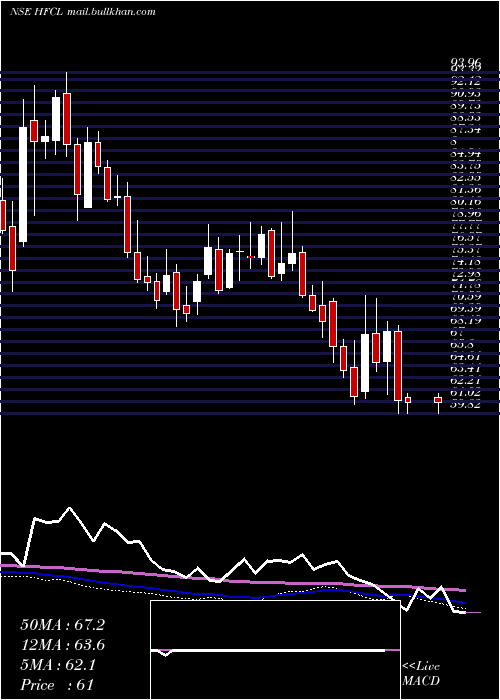Click the NSE HFCL chart title

[x=38, y=12]
